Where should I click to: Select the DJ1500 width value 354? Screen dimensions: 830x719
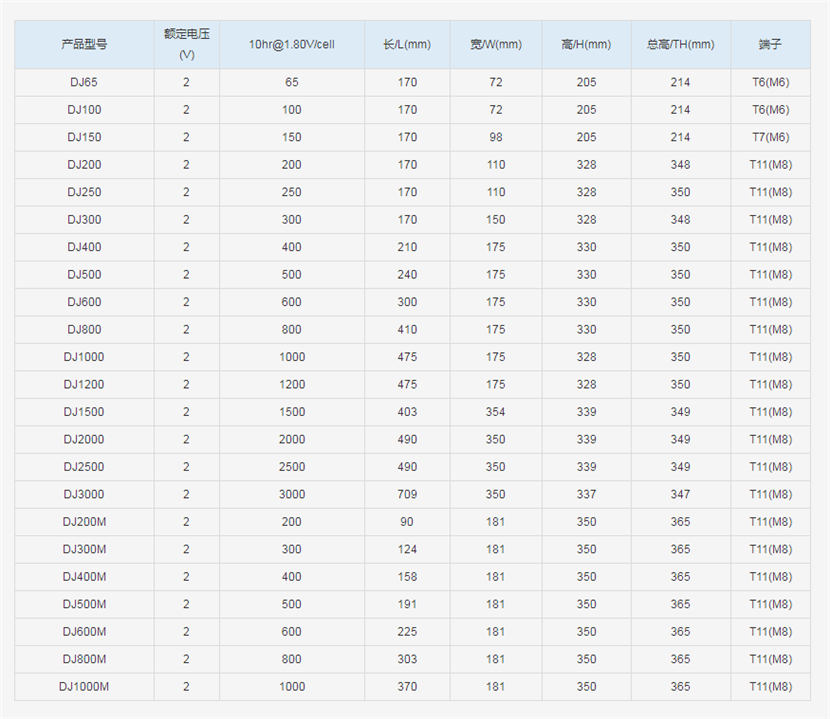[495, 412]
